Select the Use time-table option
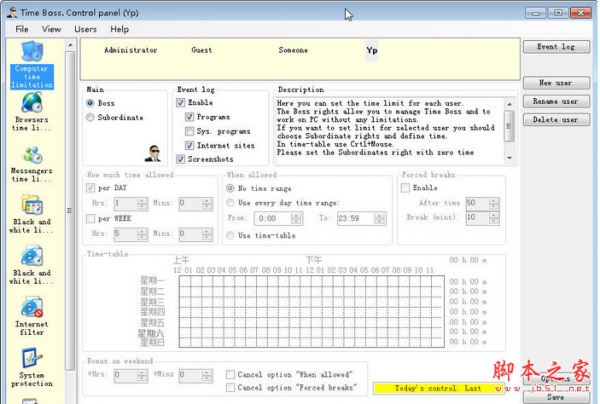Image resolution: width=600 pixels, height=404 pixels. [230, 235]
